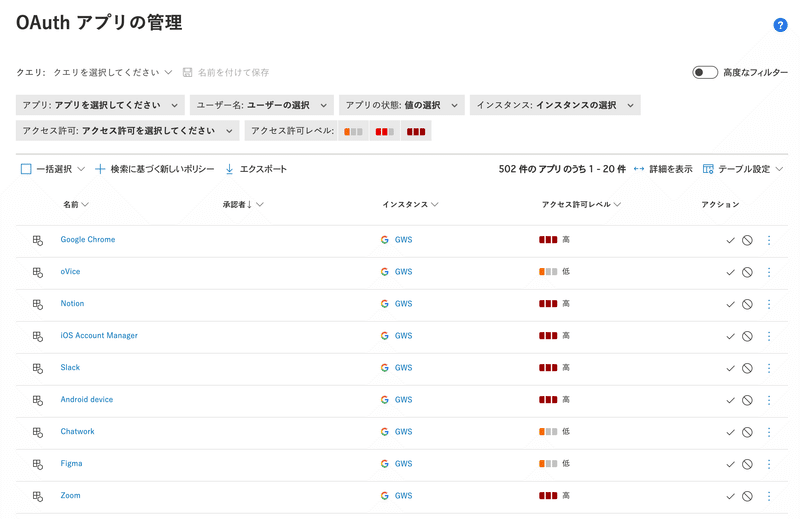Open the more actions menu for Chatwork
The image size is (800, 519).
[769, 432]
